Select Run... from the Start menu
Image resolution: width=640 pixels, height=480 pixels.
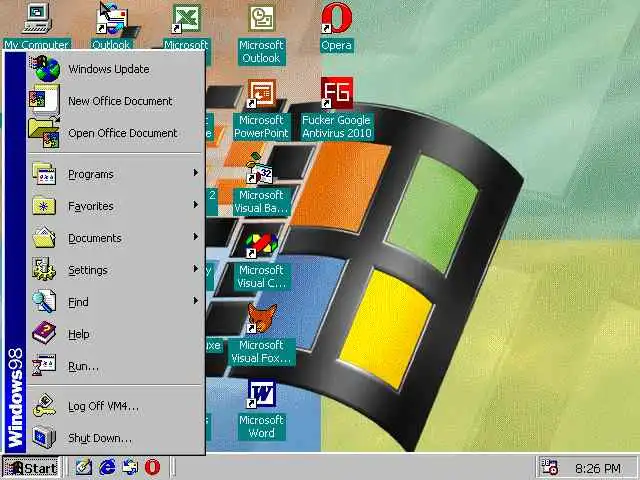click(116, 366)
